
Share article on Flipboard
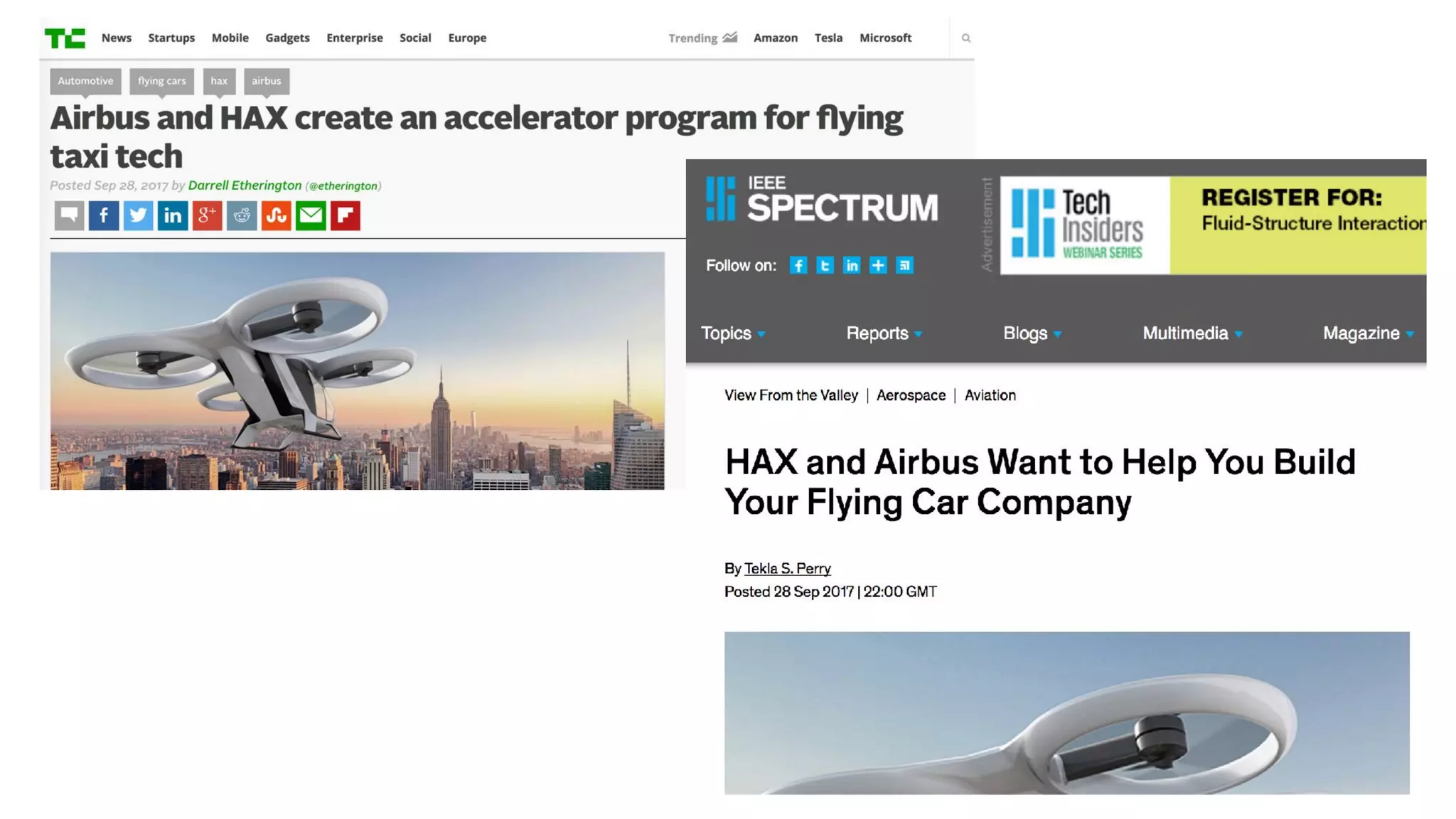(346, 215)
